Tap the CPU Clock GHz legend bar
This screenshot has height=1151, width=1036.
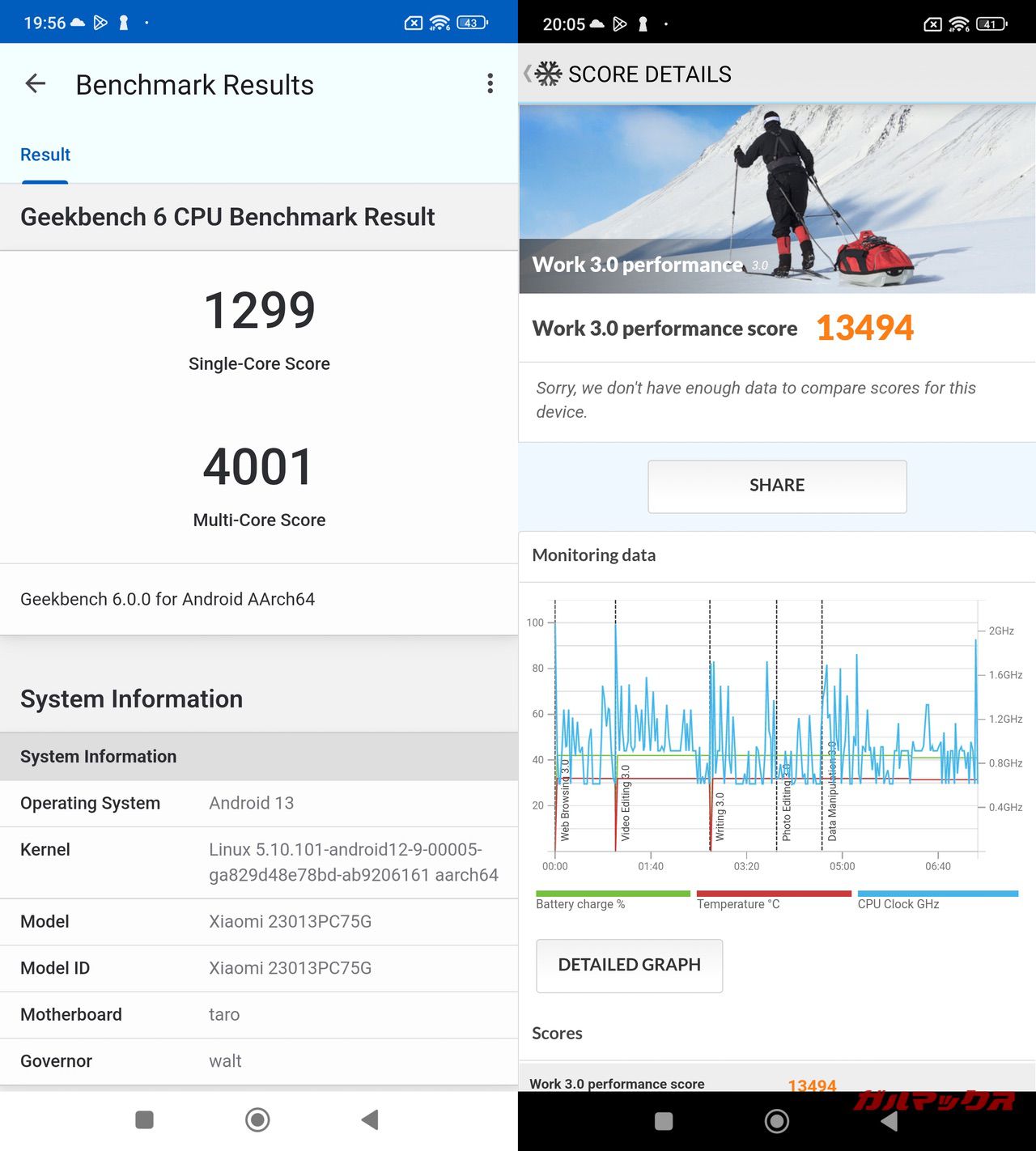coord(936,894)
